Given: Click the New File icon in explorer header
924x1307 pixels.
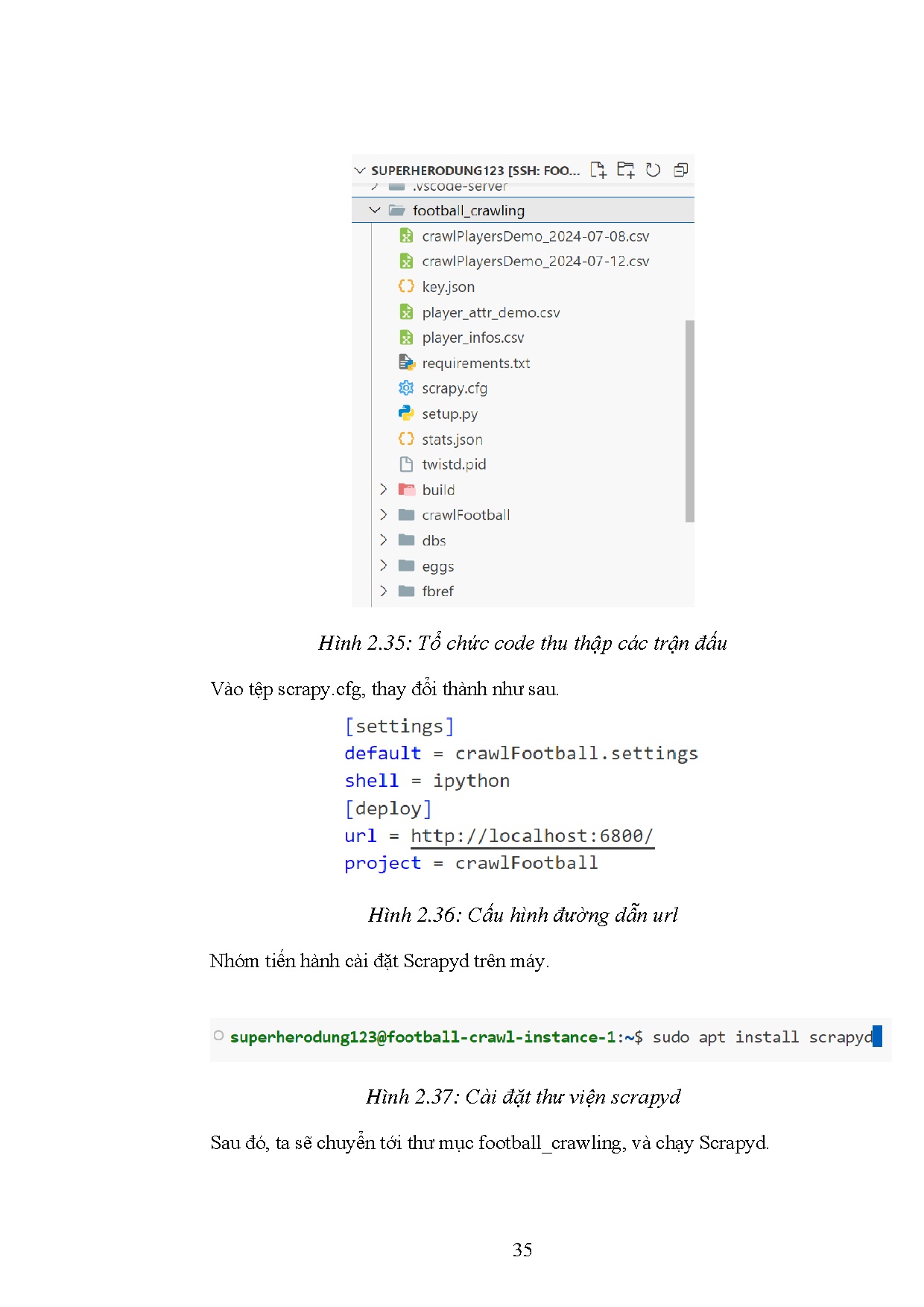Looking at the screenshot, I should coord(598,170).
